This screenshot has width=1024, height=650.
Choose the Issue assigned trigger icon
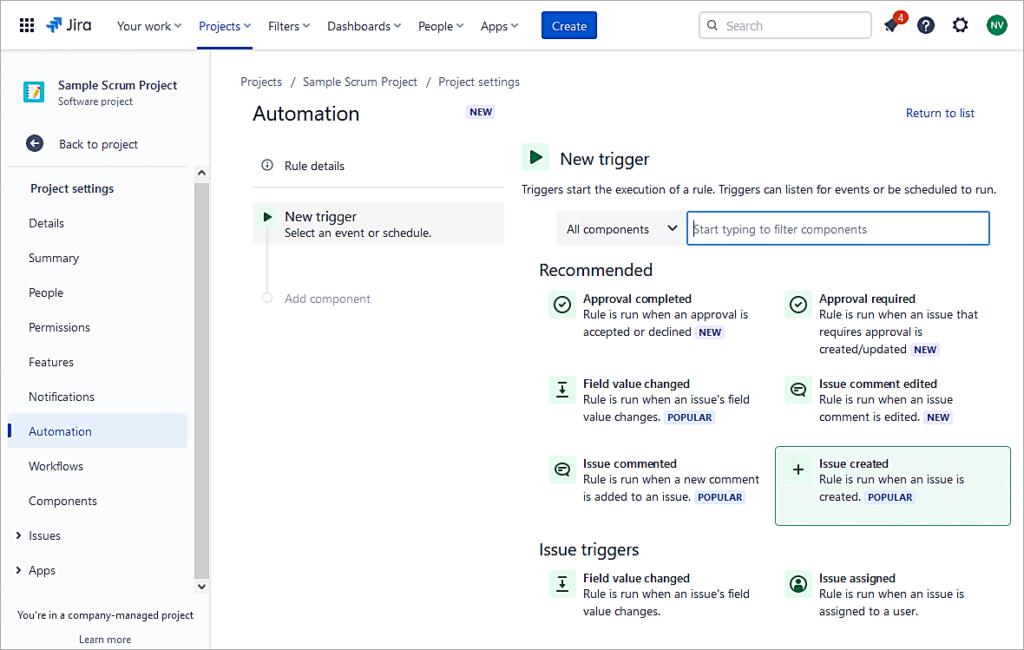click(798, 584)
